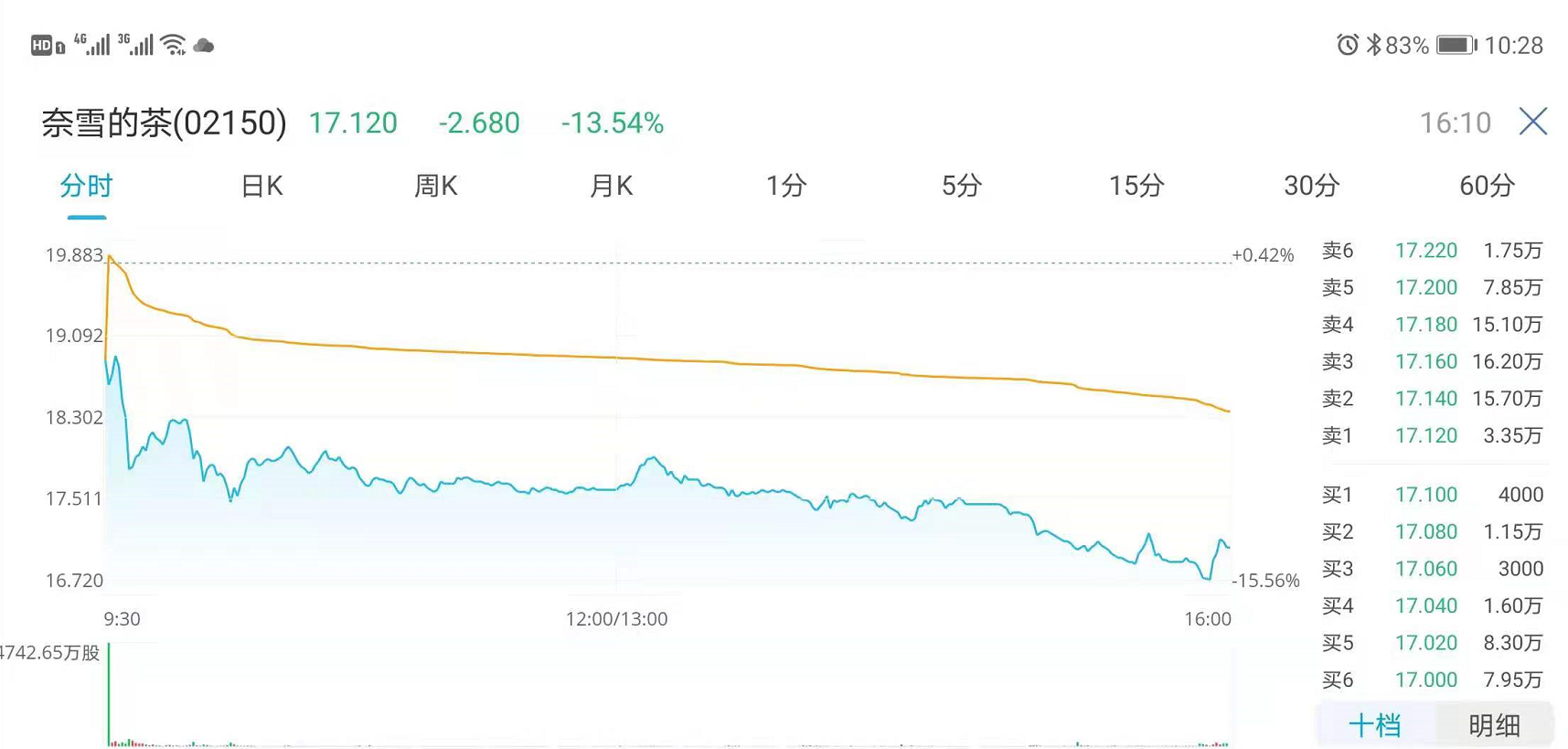Tap the 4G signal strength icon
Viewport: 1568px width, 749px height.
92,44
